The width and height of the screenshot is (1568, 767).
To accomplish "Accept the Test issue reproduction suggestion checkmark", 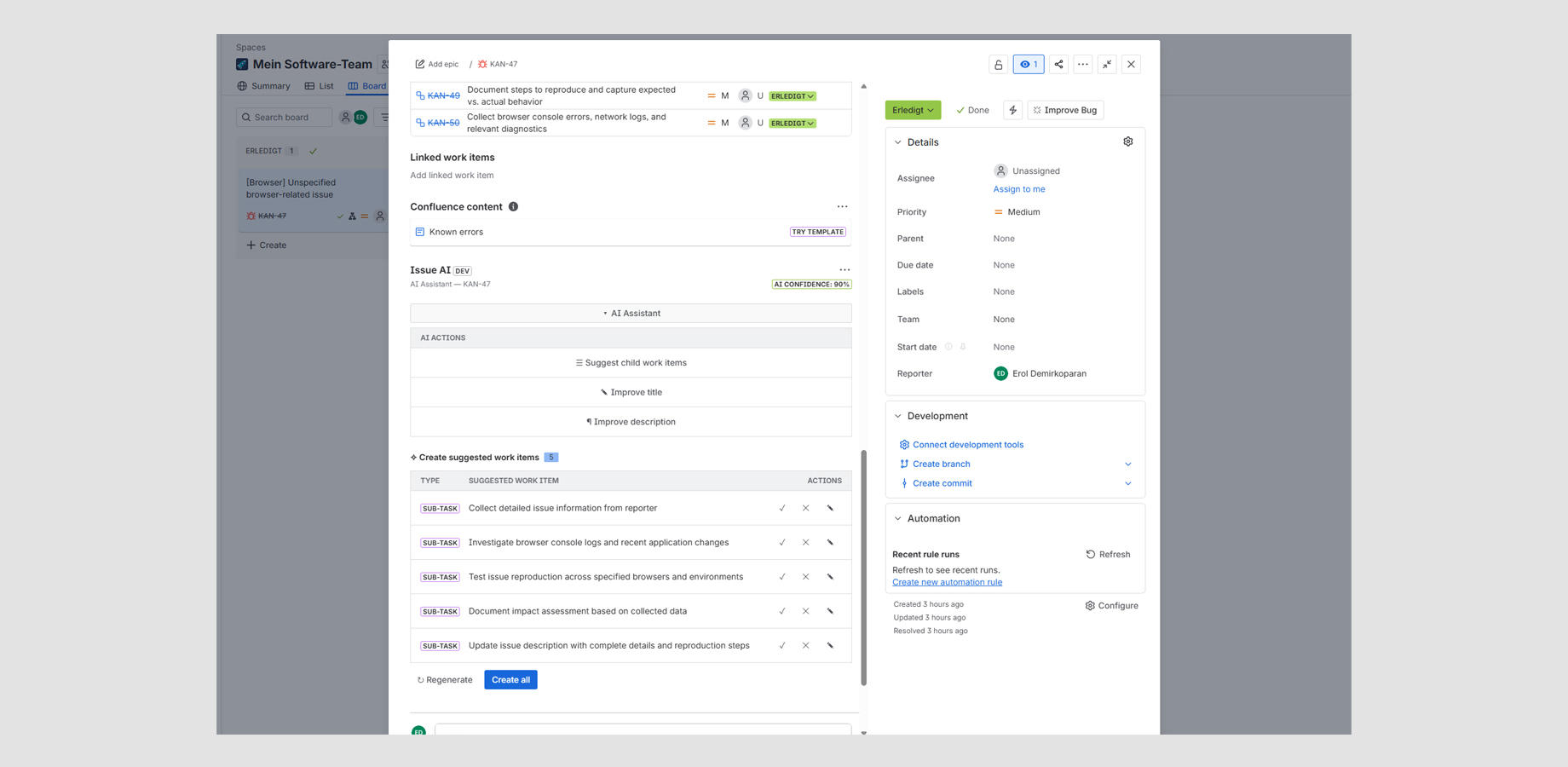I will tap(782, 576).
